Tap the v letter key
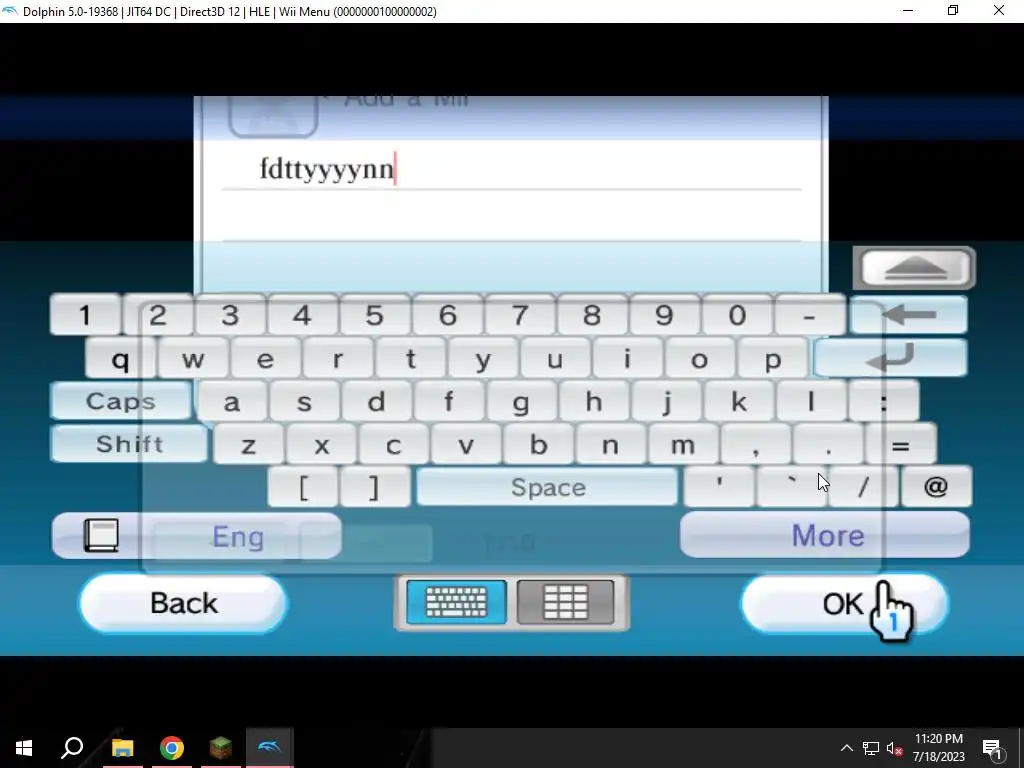This screenshot has height=768, width=1024. (x=466, y=445)
